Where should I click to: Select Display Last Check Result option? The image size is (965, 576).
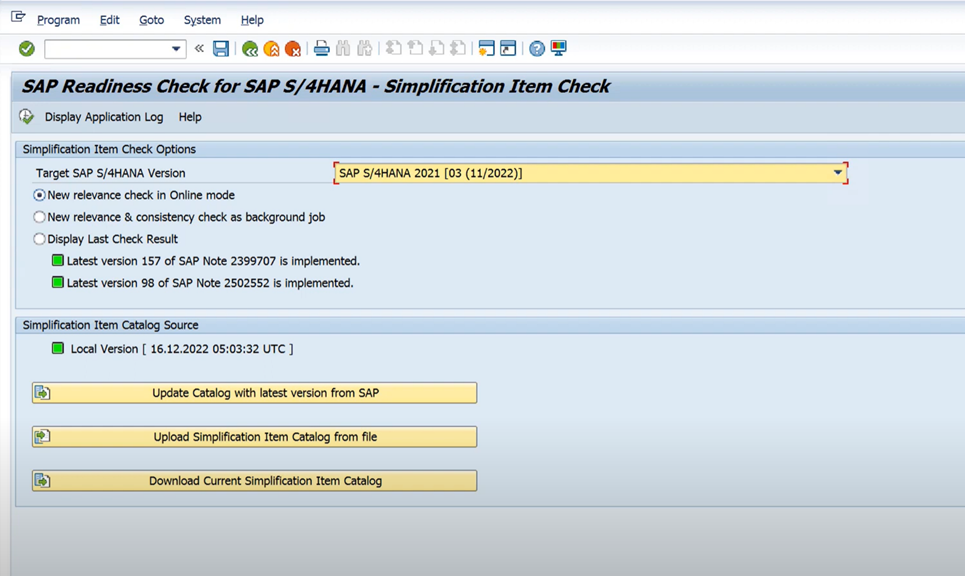click(x=39, y=239)
